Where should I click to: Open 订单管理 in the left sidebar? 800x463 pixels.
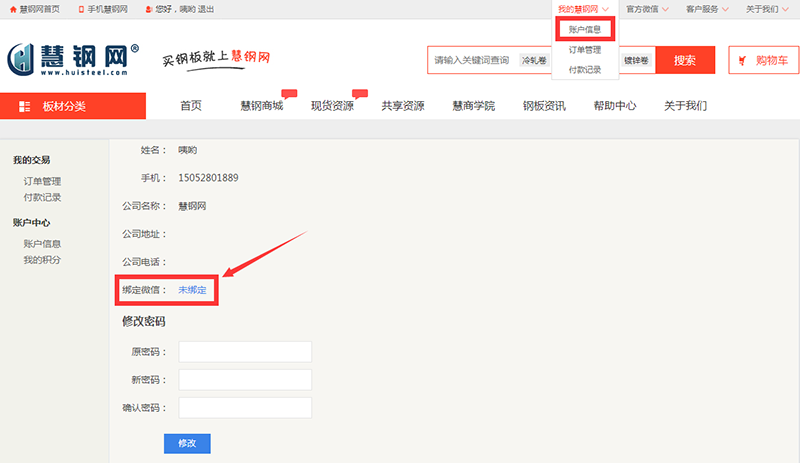(42, 181)
